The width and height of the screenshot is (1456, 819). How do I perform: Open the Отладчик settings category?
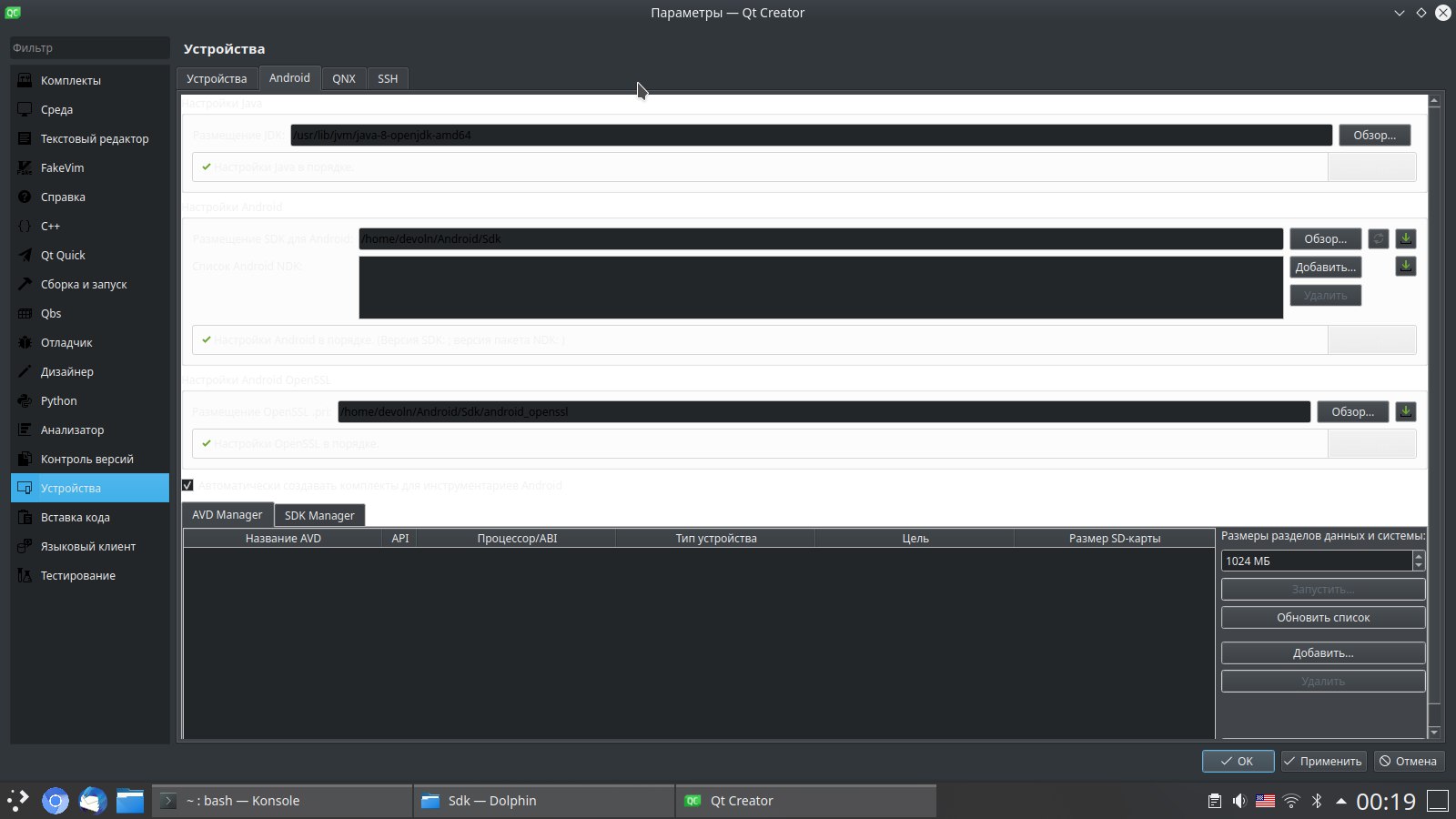pos(89,342)
